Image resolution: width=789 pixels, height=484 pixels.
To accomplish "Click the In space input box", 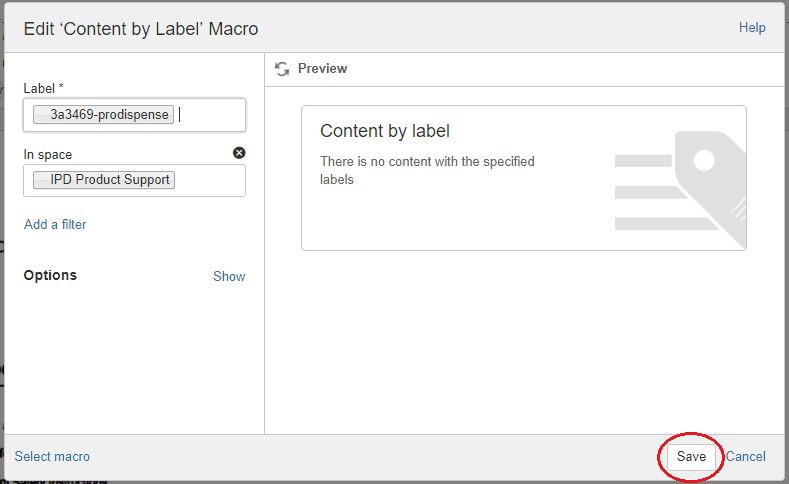I will pyautogui.click(x=134, y=180).
